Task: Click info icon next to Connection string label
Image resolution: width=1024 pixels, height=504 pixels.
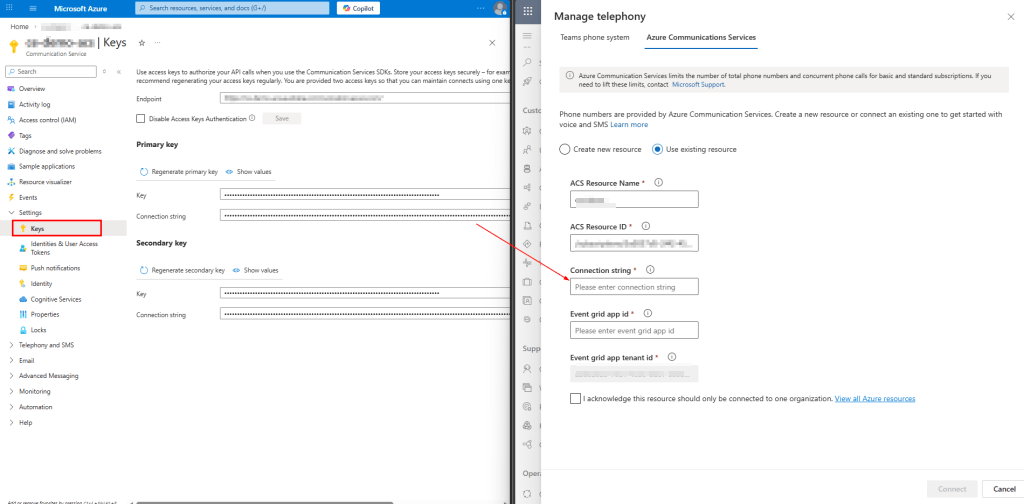Action: click(x=650, y=270)
